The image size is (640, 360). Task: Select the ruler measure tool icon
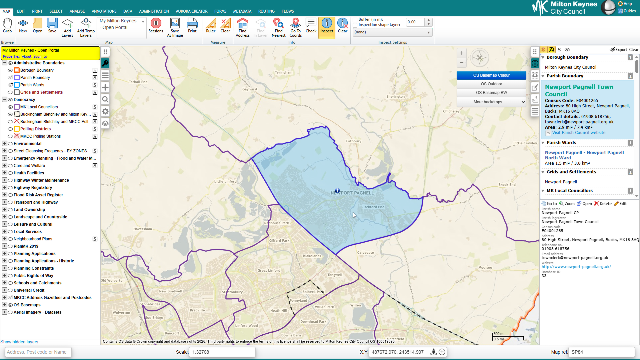pos(211,25)
